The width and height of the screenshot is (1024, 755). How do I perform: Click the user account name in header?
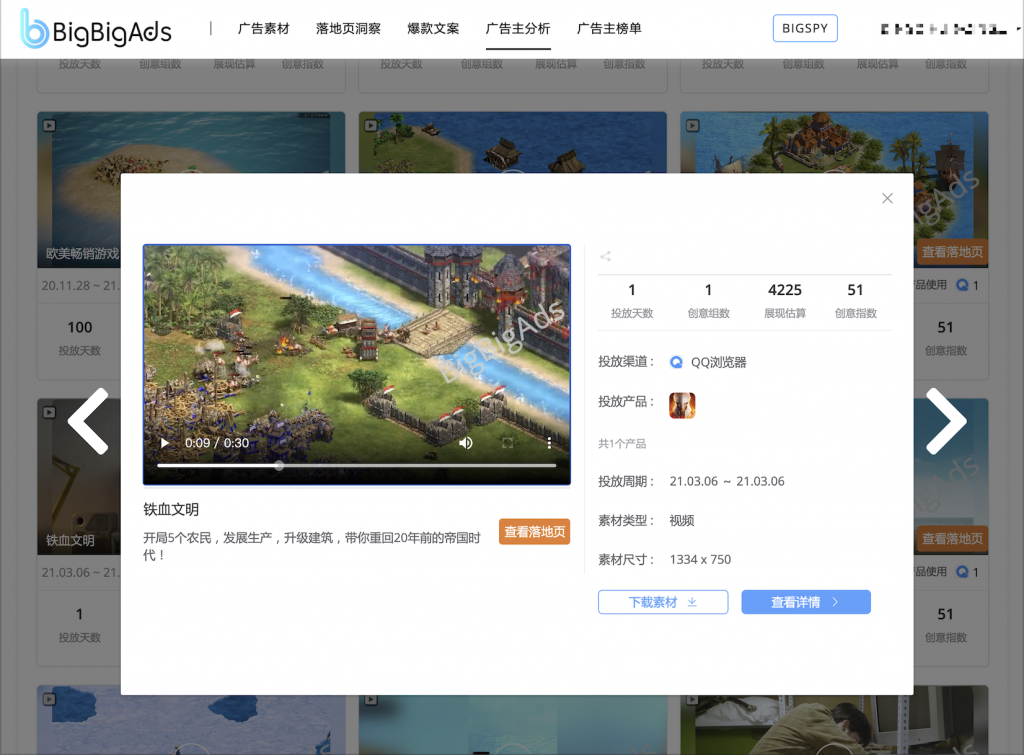coord(943,29)
